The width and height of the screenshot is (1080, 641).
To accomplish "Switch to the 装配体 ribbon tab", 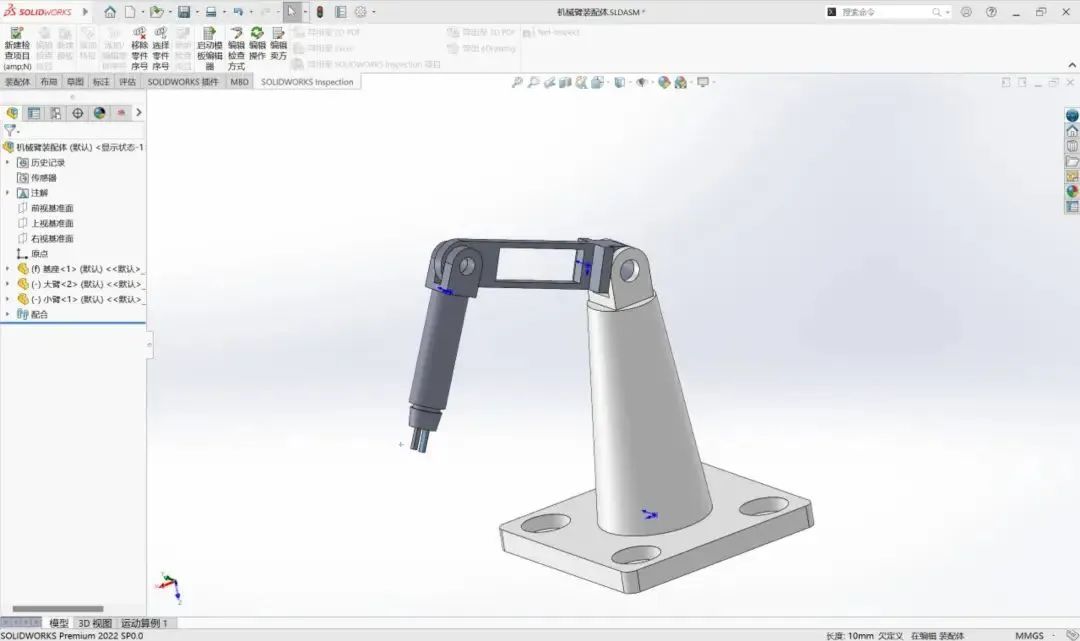I will (18, 82).
